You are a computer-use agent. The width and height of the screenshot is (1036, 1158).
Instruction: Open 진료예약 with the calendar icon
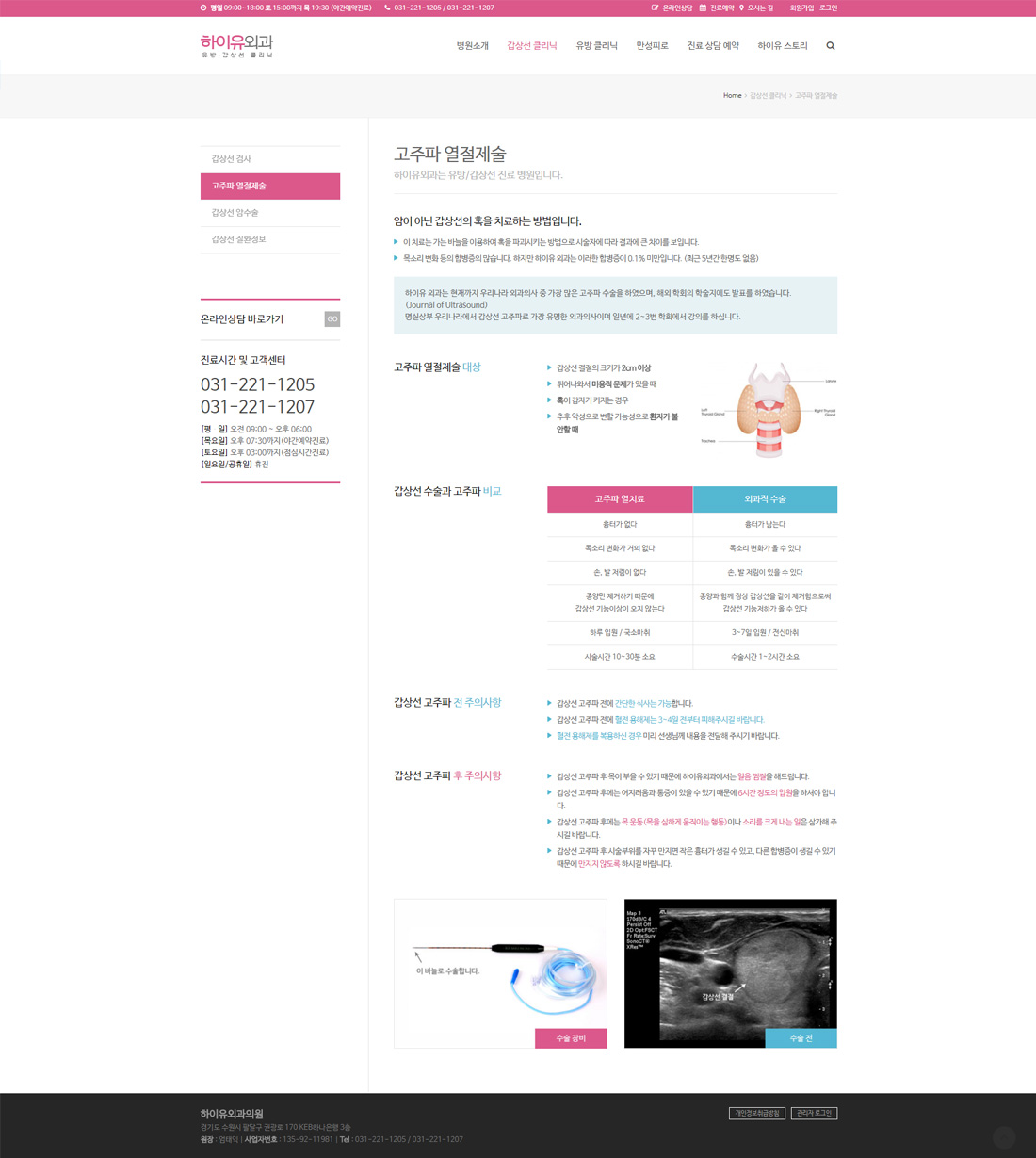tap(717, 8)
